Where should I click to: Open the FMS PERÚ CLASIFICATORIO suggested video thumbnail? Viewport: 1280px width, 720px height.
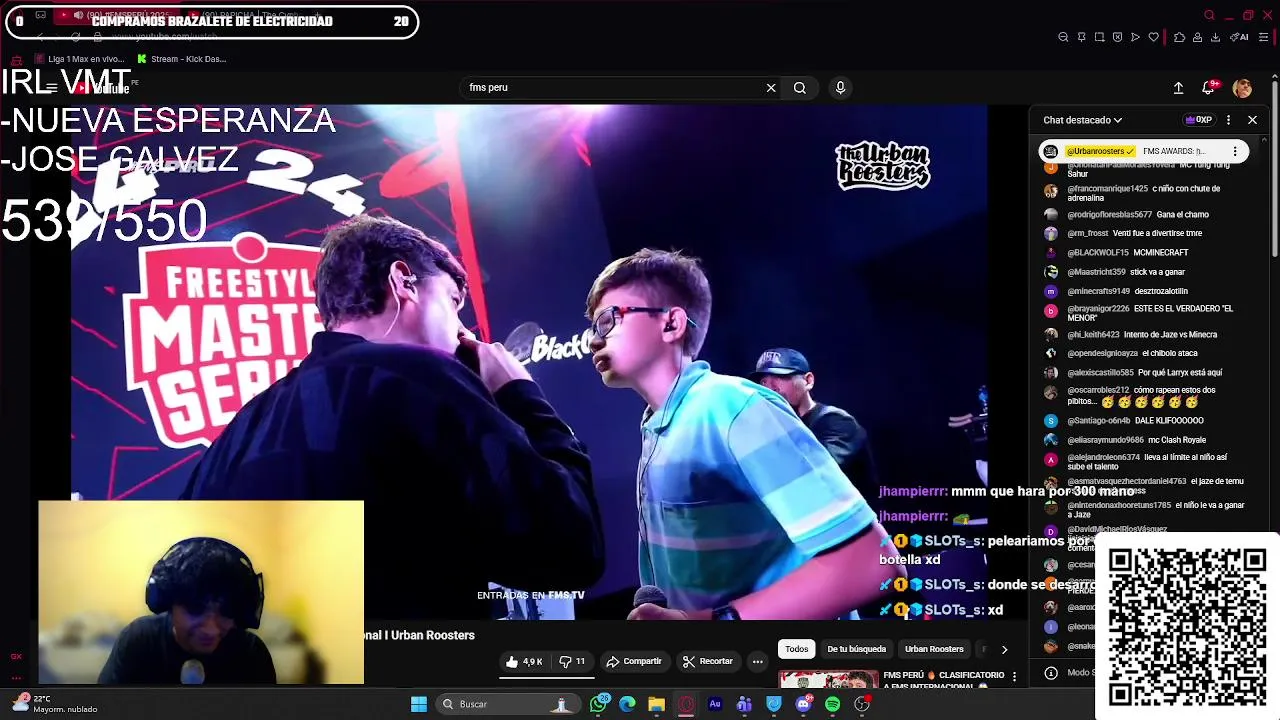(828, 679)
